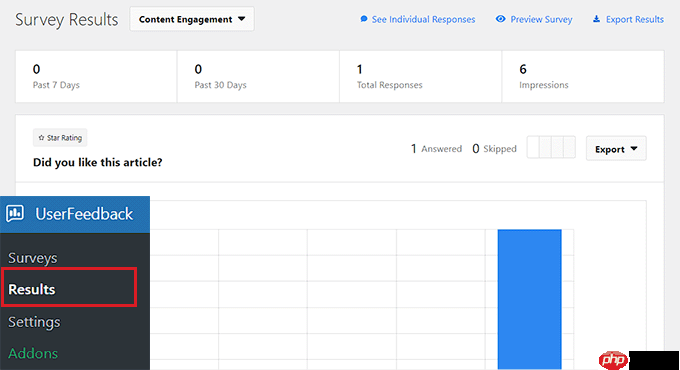Click the Total Responses stat card
Screen dimensions: 680x370
pyautogui.click(x=421, y=76)
